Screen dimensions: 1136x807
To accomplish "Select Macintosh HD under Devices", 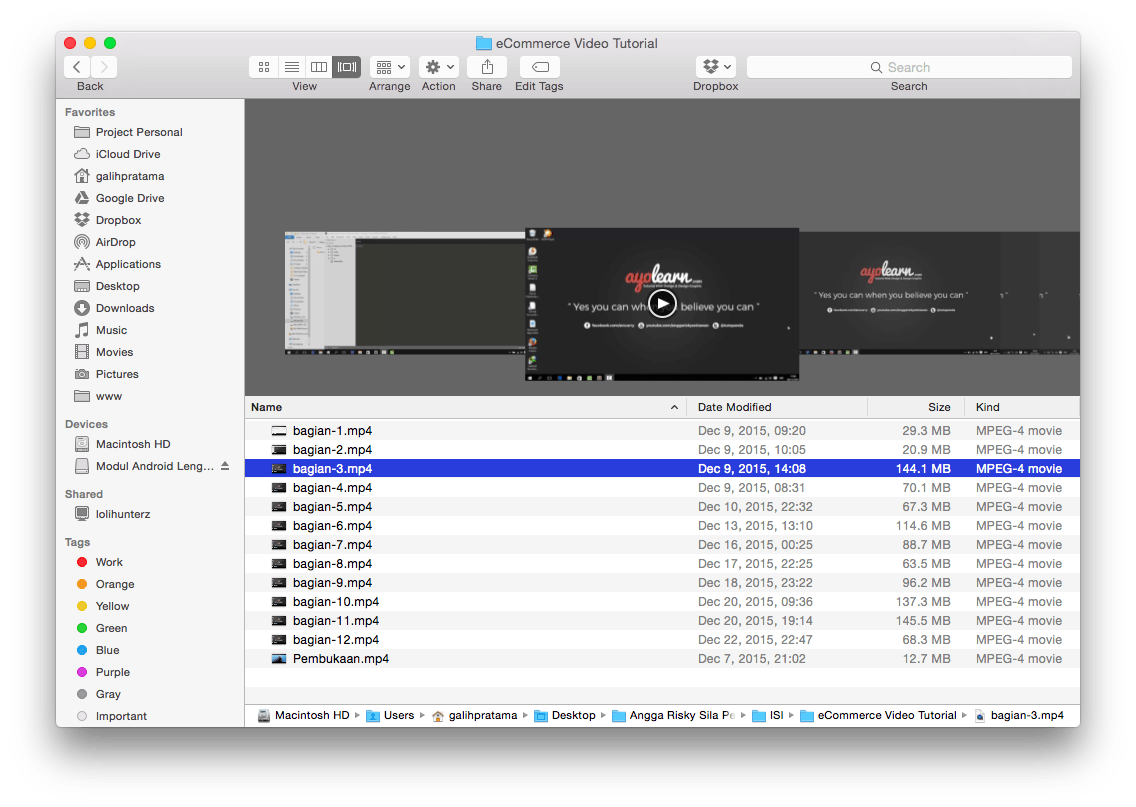I will (122, 444).
